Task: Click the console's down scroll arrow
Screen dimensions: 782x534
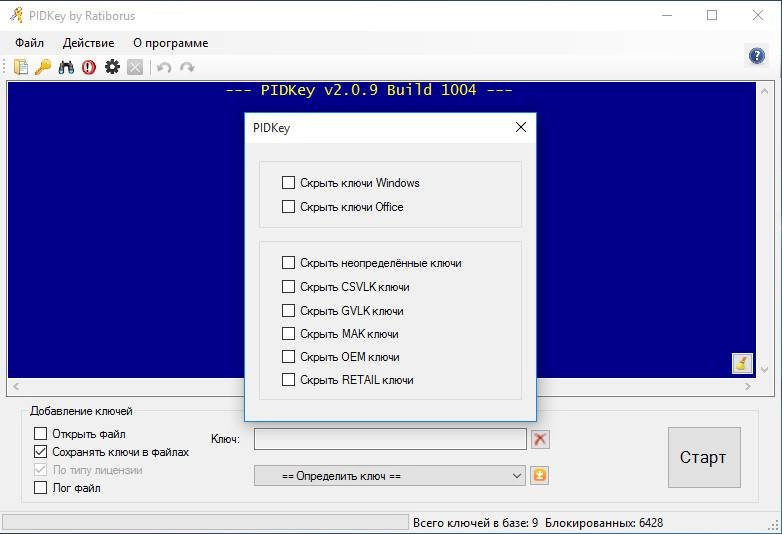Action: coord(764,369)
